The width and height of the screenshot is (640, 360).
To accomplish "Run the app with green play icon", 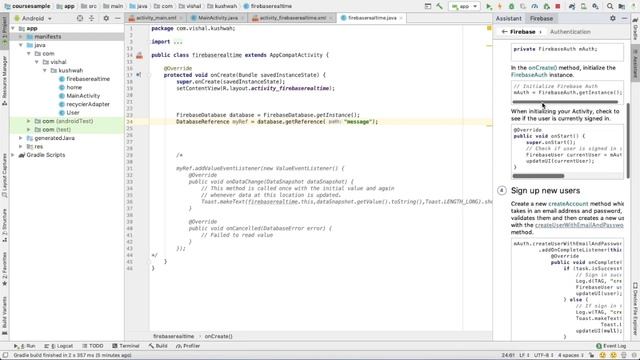I will click(489, 7).
